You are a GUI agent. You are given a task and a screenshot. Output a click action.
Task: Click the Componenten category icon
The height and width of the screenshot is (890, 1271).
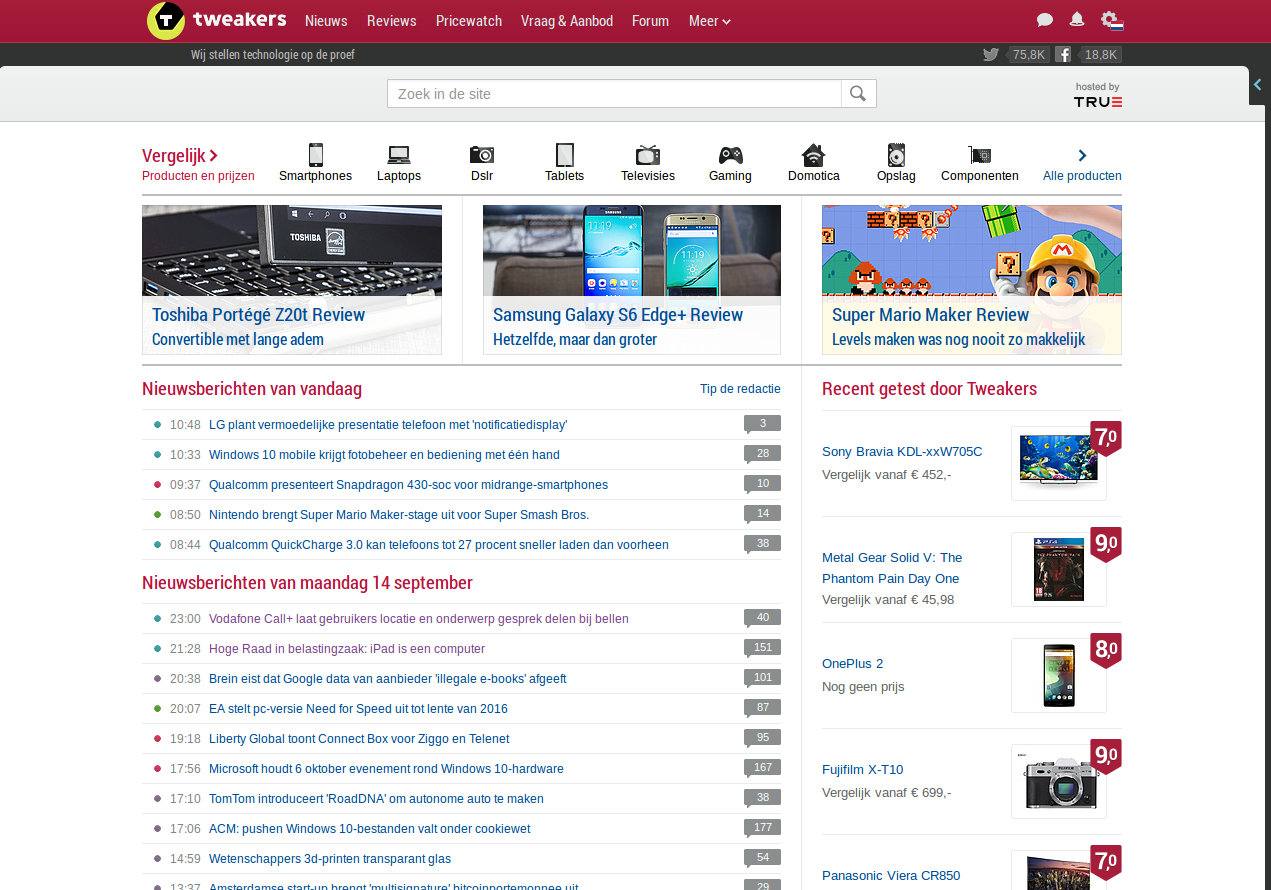(979, 156)
